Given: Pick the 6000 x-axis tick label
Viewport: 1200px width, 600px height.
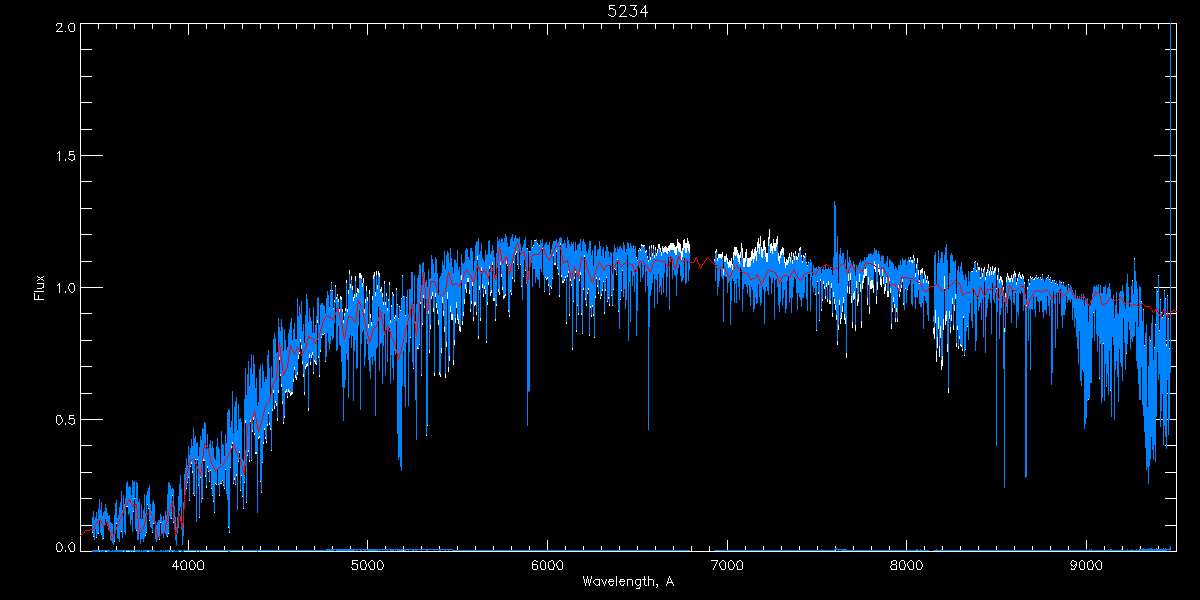Looking at the screenshot, I should 547,566.
